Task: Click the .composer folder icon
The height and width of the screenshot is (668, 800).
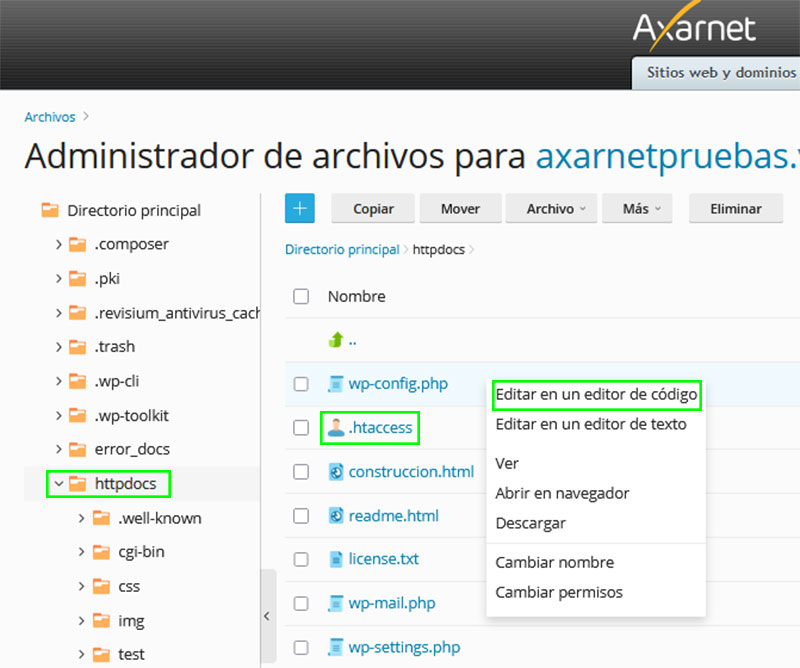Action: [78, 244]
